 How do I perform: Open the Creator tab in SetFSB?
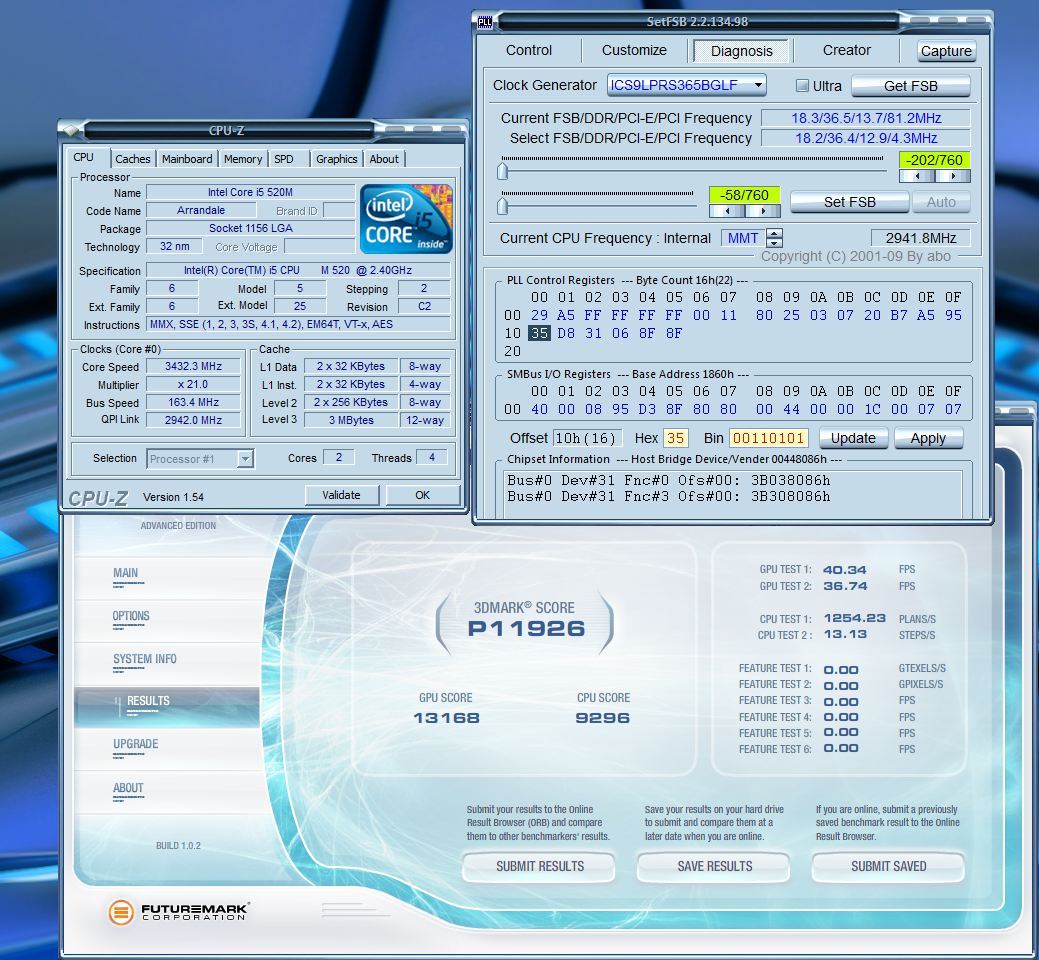coord(847,50)
